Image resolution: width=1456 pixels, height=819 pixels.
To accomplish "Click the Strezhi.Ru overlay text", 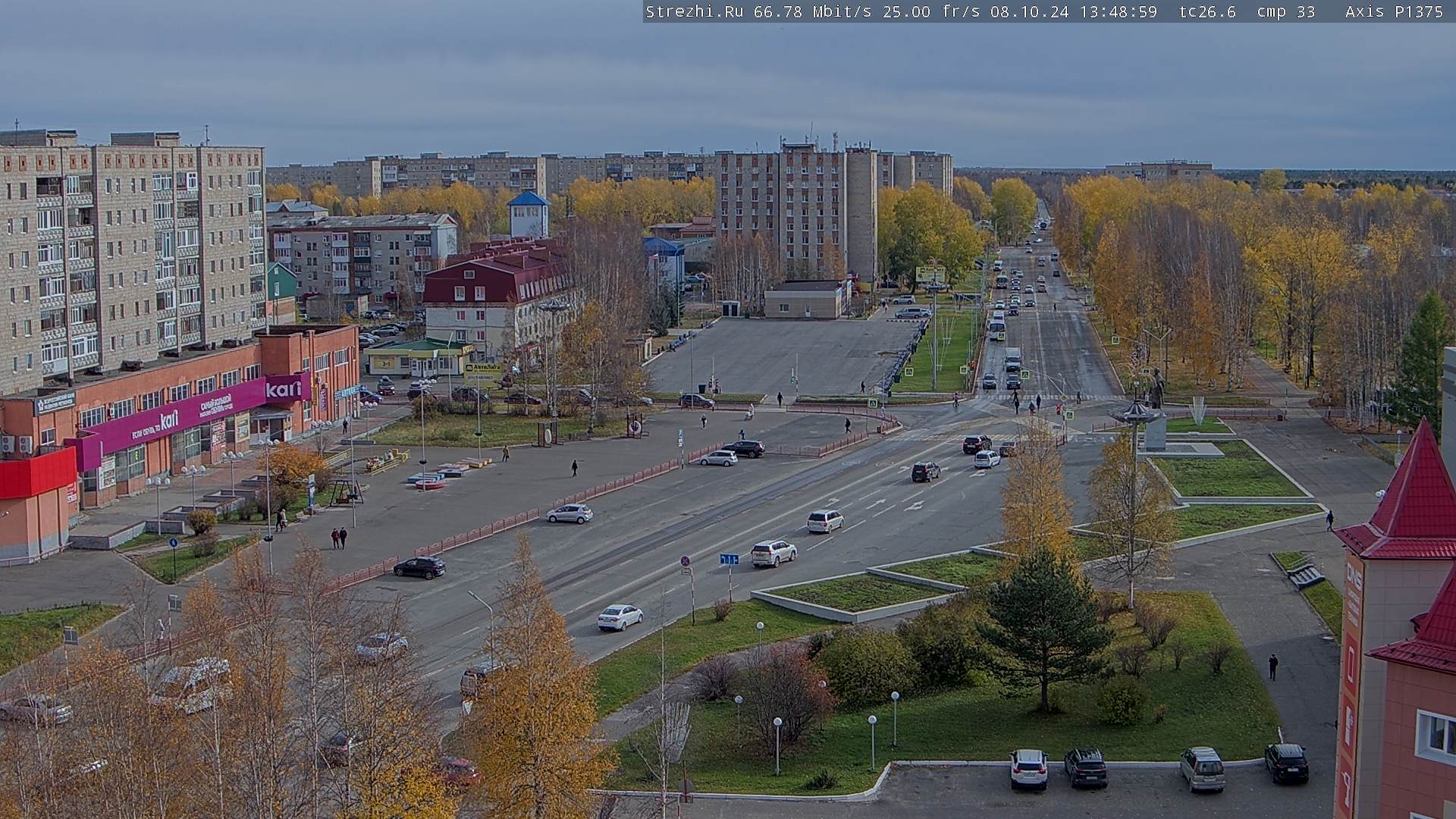I will [694, 11].
